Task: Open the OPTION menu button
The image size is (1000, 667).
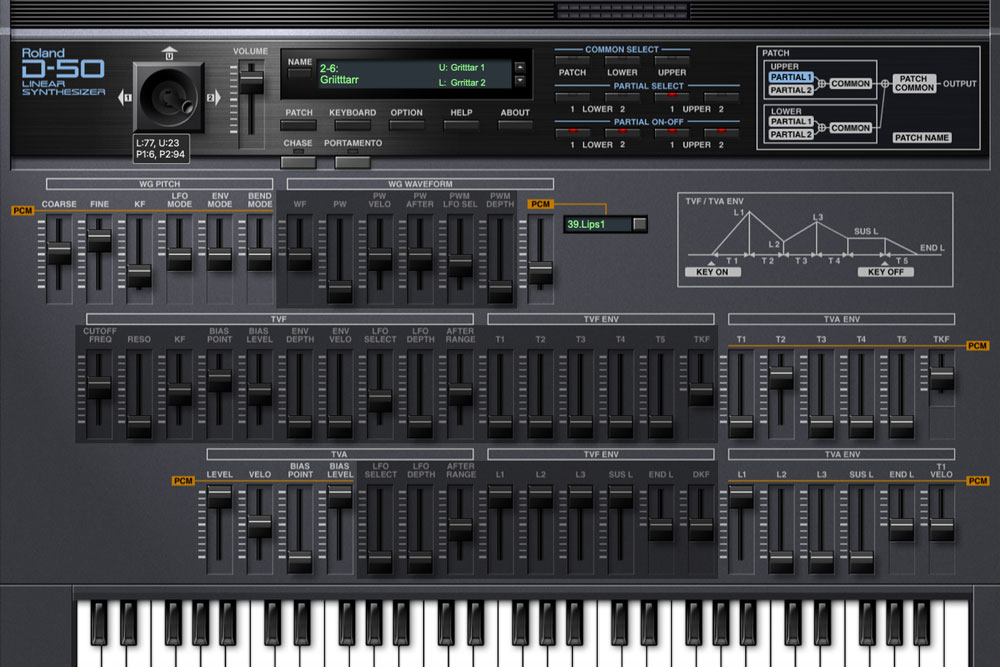Action: coord(406,125)
